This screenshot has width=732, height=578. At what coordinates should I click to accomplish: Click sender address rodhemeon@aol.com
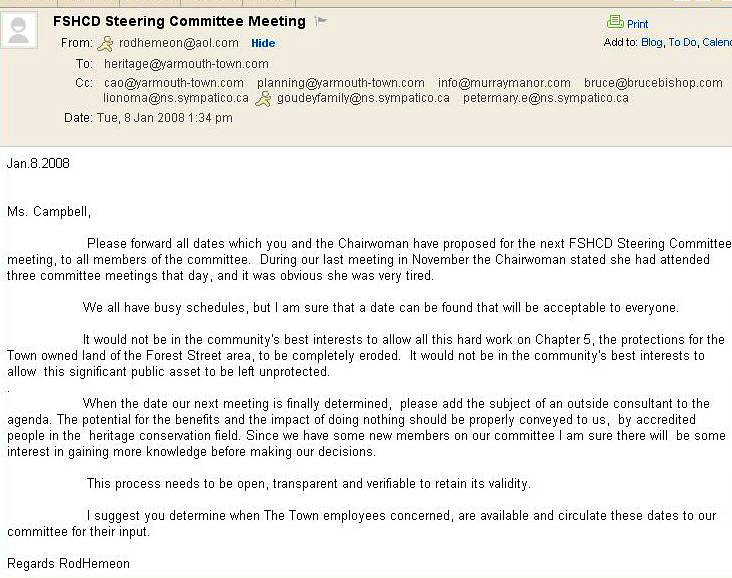179,43
